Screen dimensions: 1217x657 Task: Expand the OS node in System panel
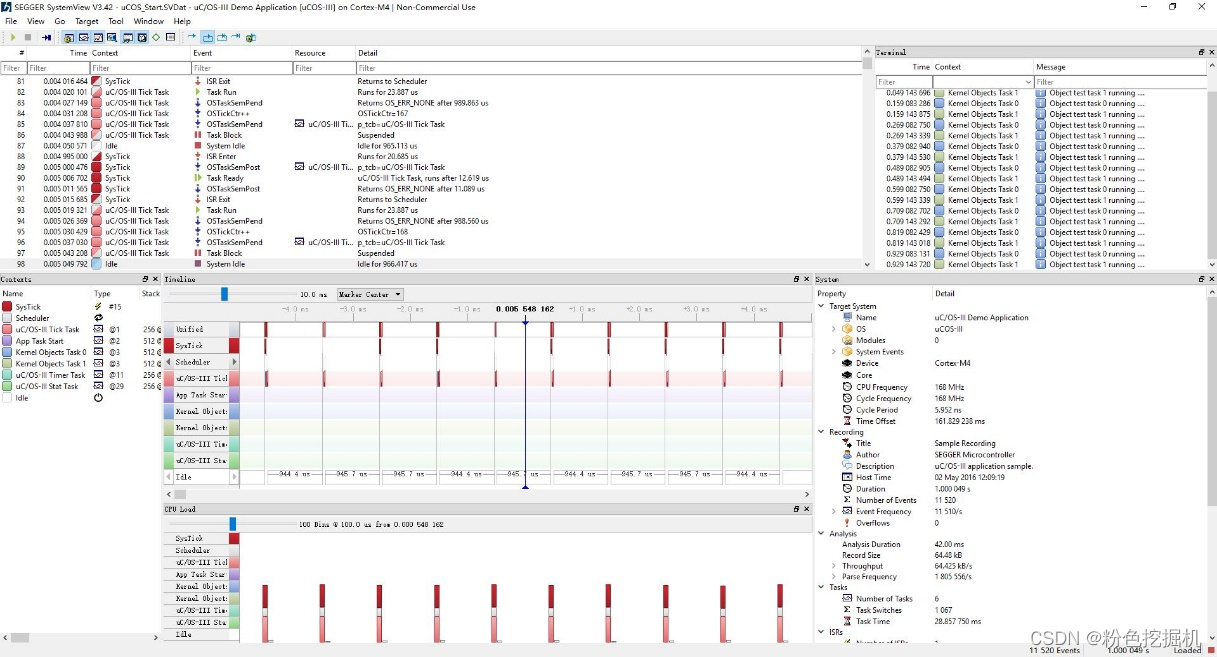click(834, 329)
